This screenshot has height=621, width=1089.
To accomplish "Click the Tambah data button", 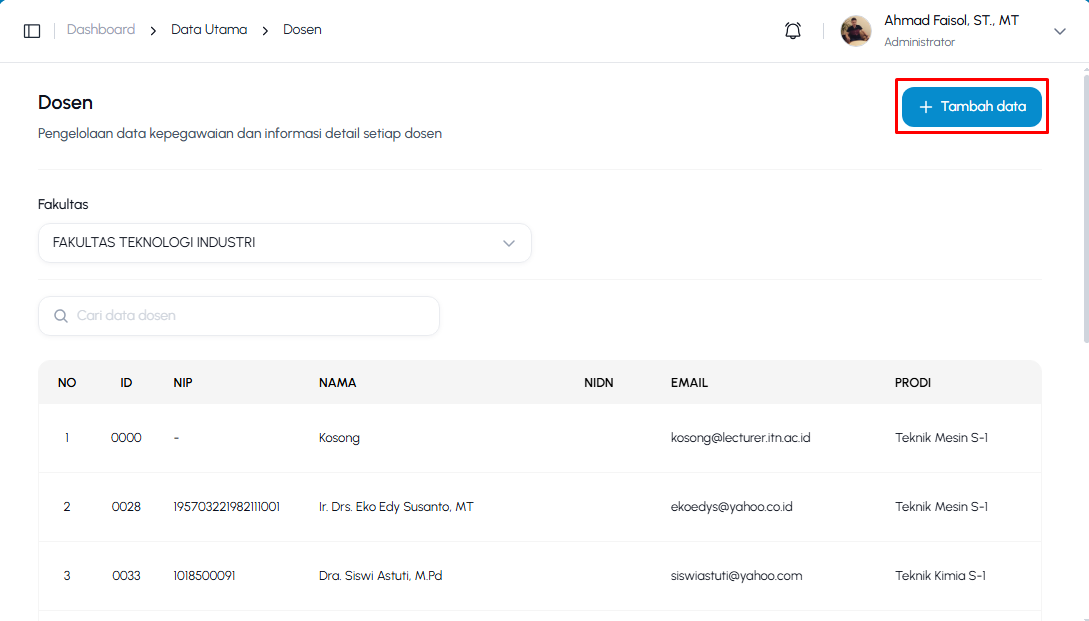I will pos(972,106).
